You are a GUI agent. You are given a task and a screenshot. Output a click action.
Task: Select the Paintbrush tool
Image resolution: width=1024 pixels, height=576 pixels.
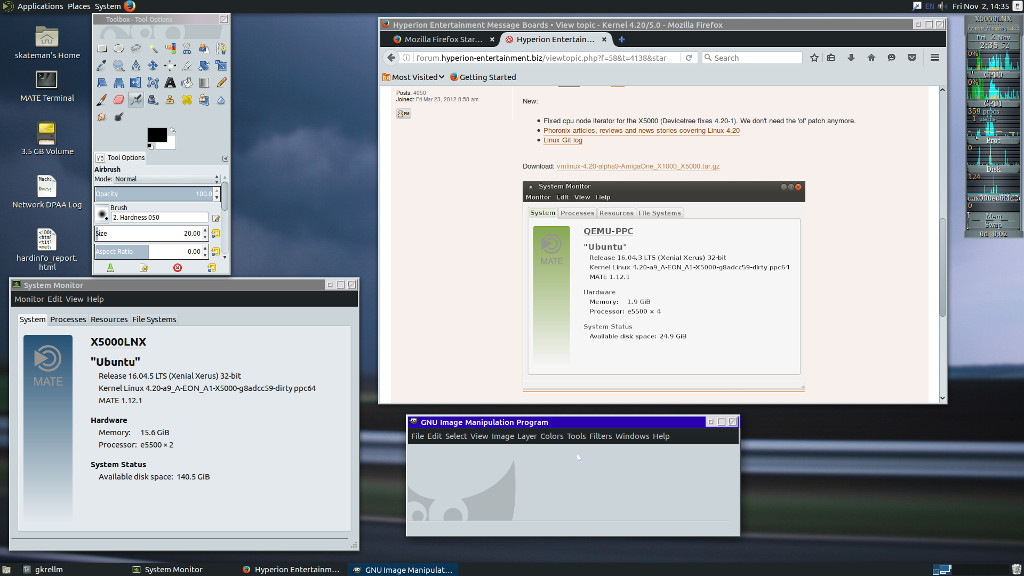click(x=102, y=99)
